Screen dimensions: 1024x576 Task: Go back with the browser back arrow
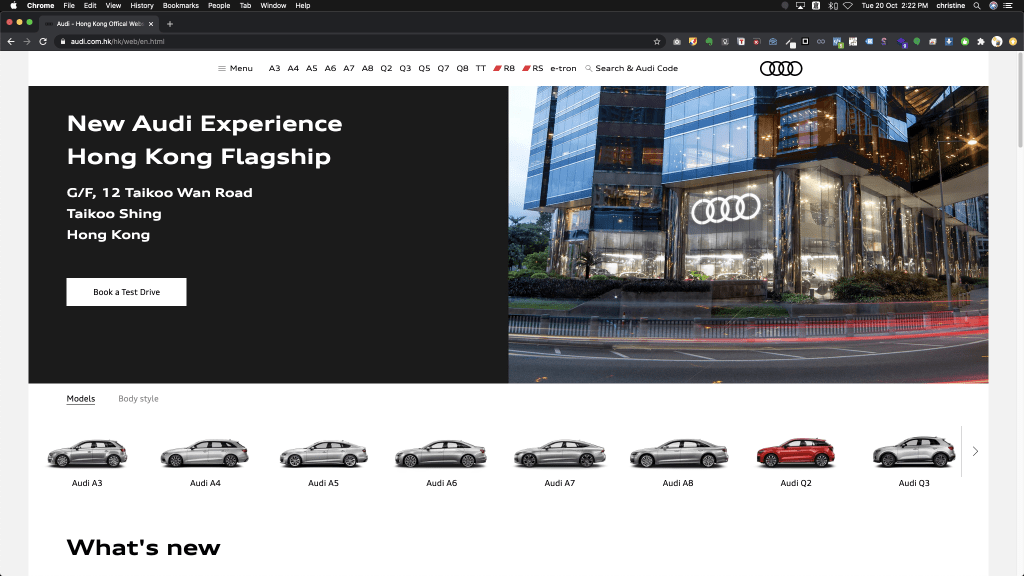[x=11, y=41]
